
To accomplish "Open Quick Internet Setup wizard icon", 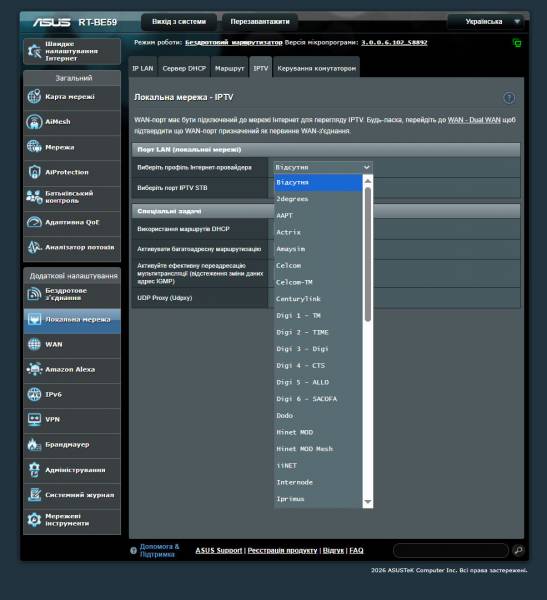I will (34, 51).
